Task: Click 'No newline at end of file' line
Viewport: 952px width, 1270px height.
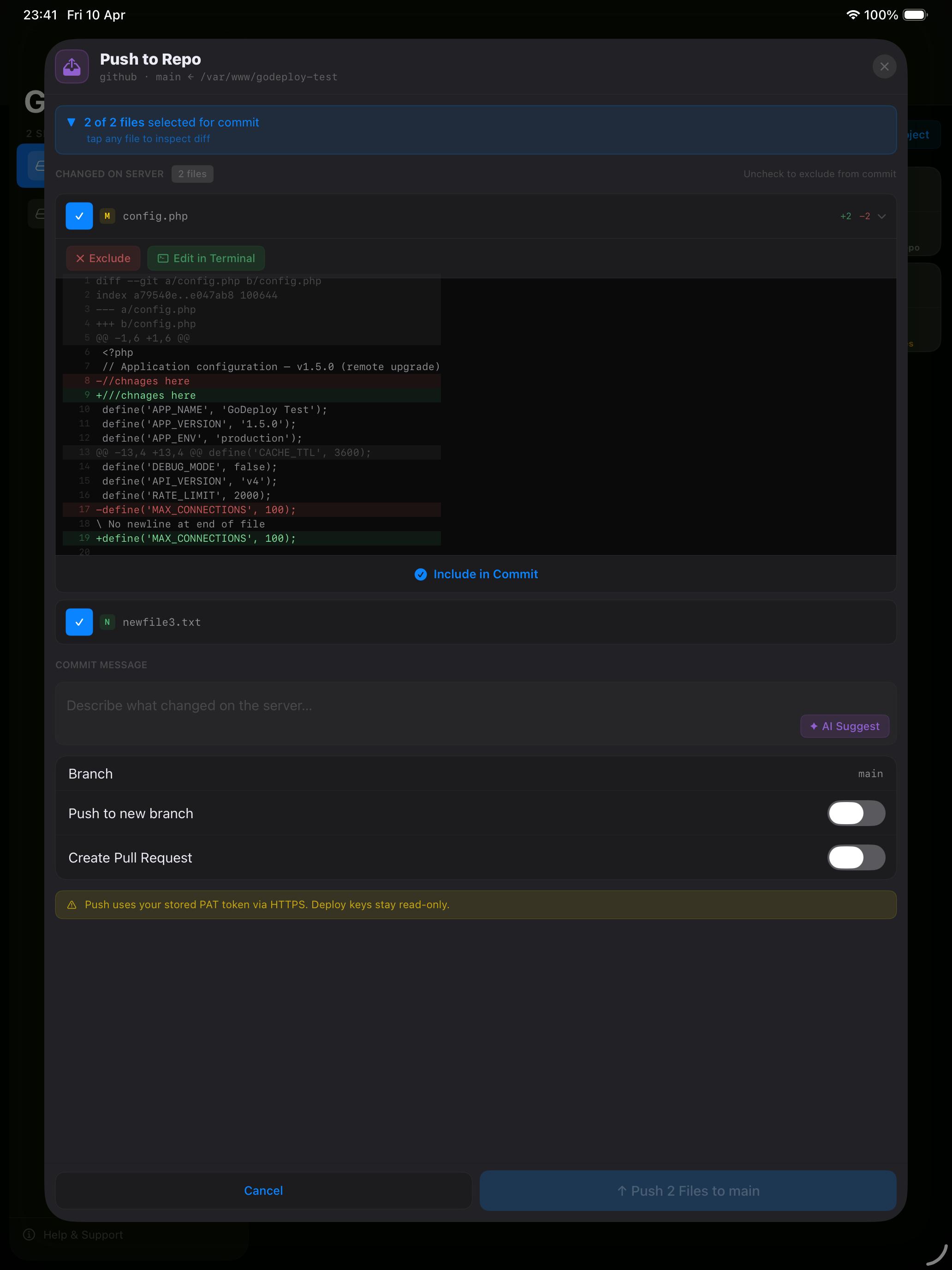Action: (252, 524)
